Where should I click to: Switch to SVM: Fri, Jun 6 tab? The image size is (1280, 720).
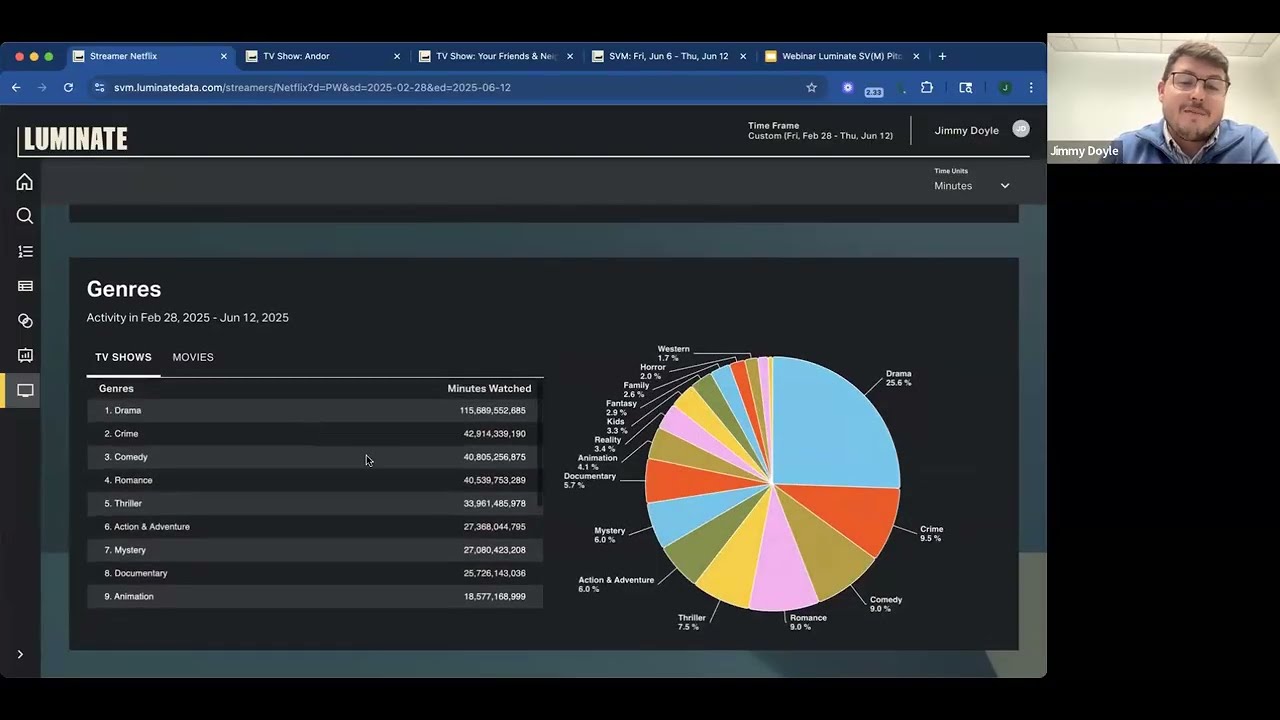coord(668,56)
